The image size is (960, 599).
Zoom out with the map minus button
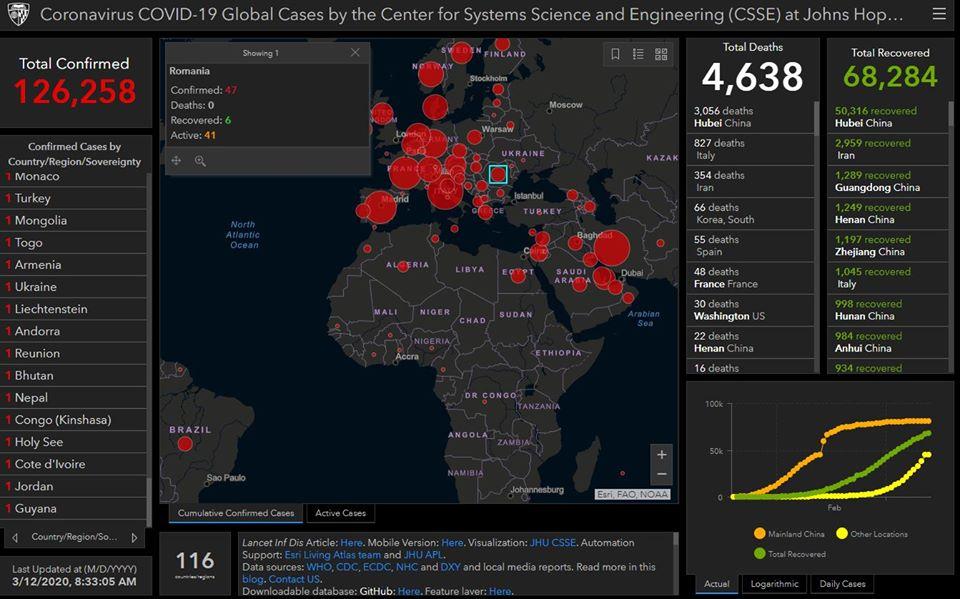[661, 475]
